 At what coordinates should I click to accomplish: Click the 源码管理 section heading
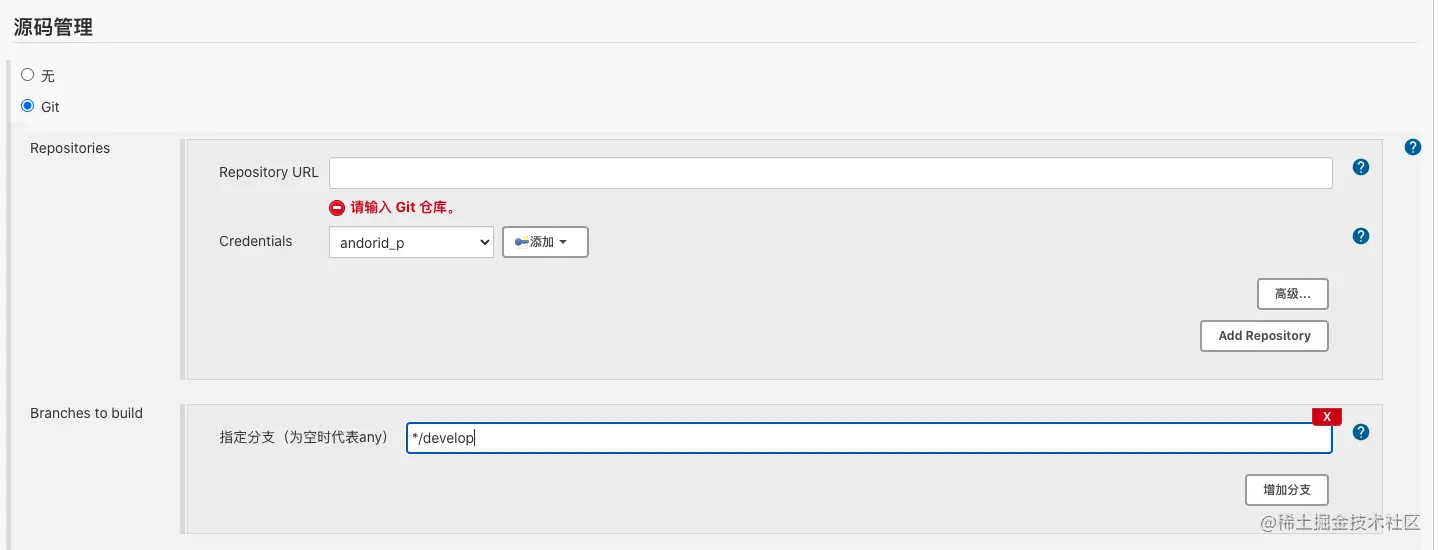[x=54, y=27]
